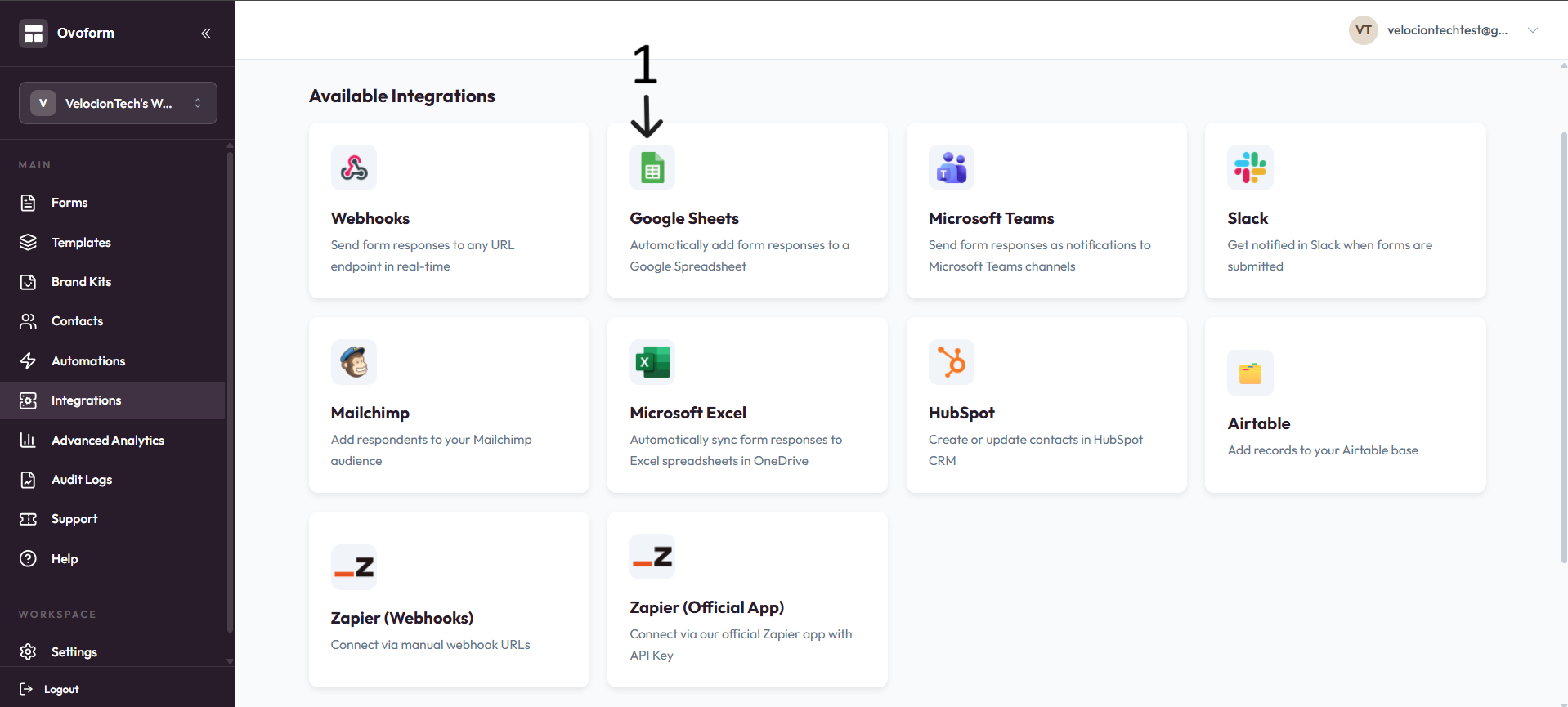Click the Brand Kits icon in sidebar
1568x707 pixels.
[x=28, y=282]
